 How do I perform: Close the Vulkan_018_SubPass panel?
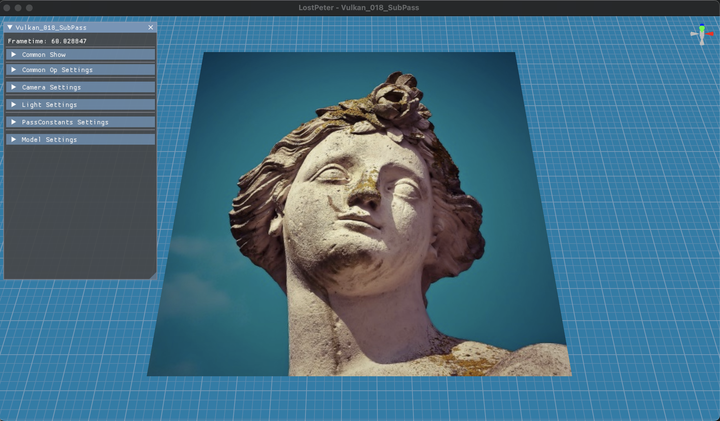click(151, 28)
